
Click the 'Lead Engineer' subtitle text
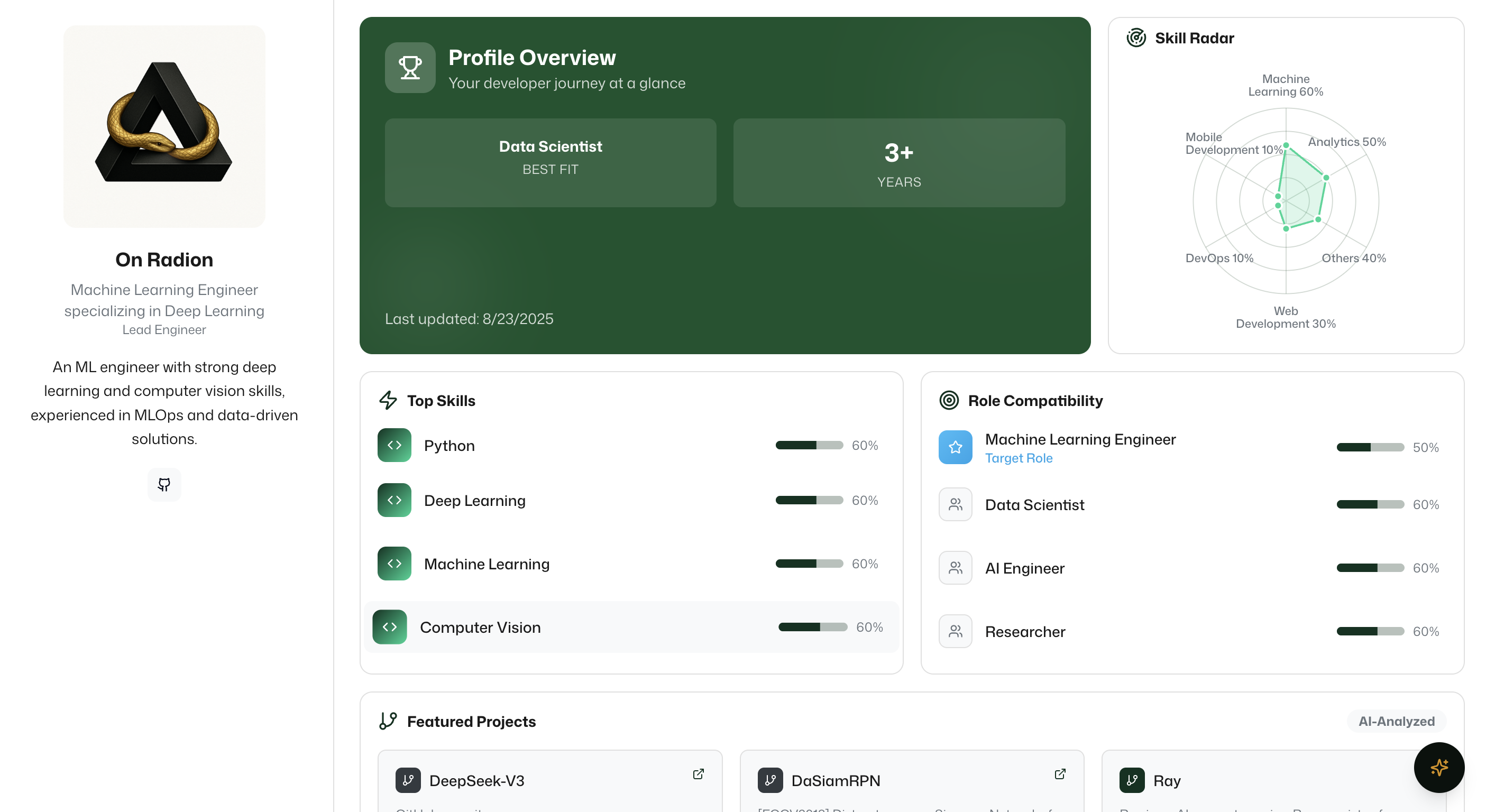point(164,330)
